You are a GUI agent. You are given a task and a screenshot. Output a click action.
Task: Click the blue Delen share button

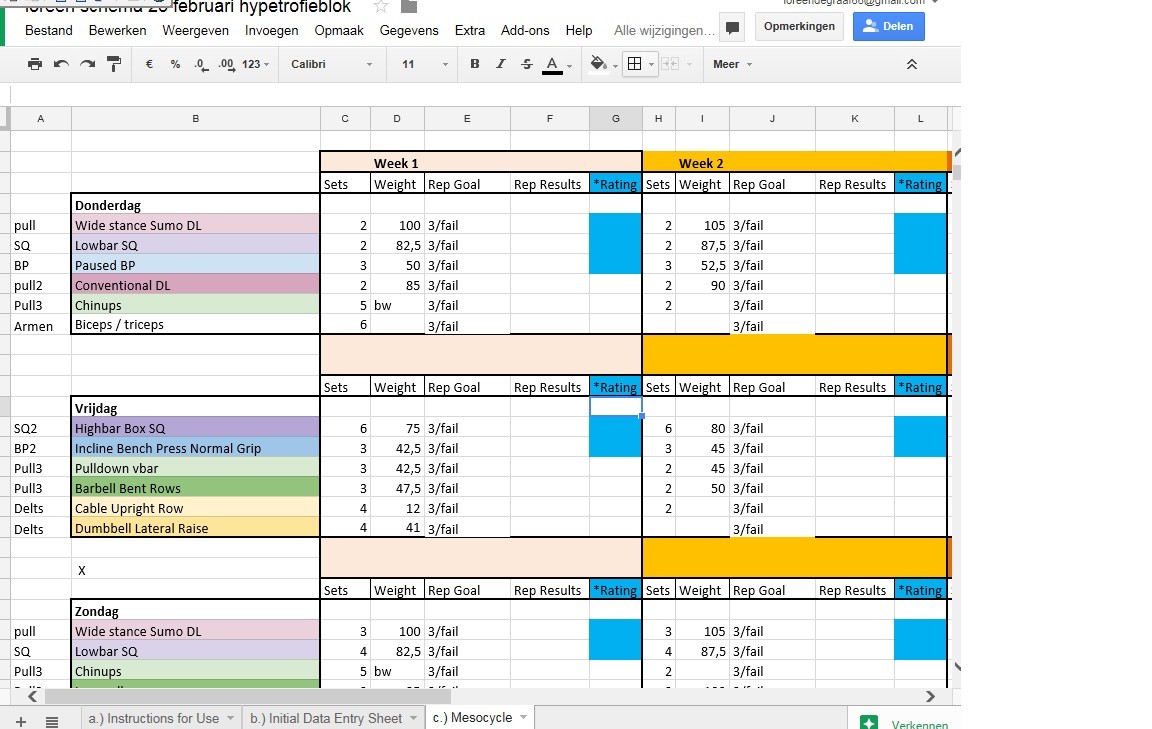(888, 26)
